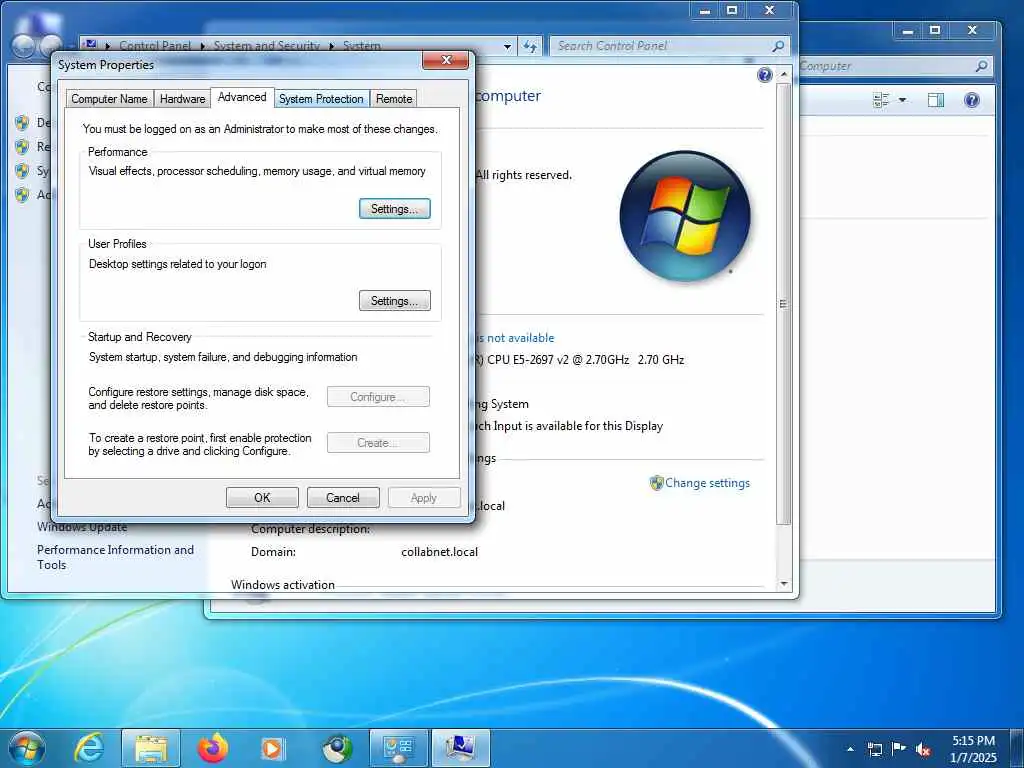Viewport: 1024px width, 768px height.
Task: Click the Windows logo in System window
Action: point(685,216)
